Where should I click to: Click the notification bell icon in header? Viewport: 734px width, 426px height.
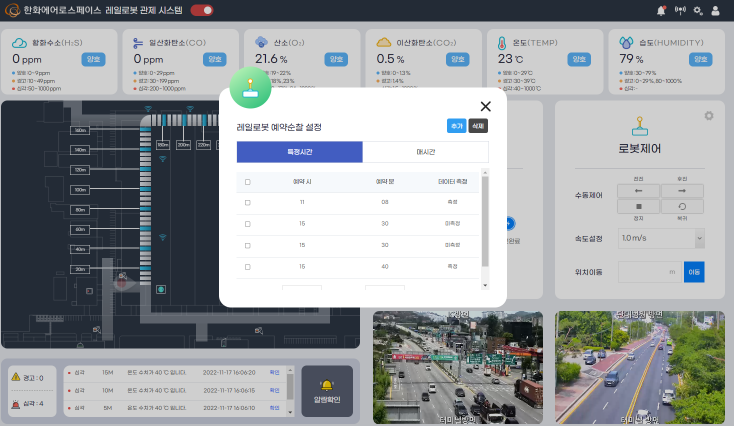(x=661, y=10)
